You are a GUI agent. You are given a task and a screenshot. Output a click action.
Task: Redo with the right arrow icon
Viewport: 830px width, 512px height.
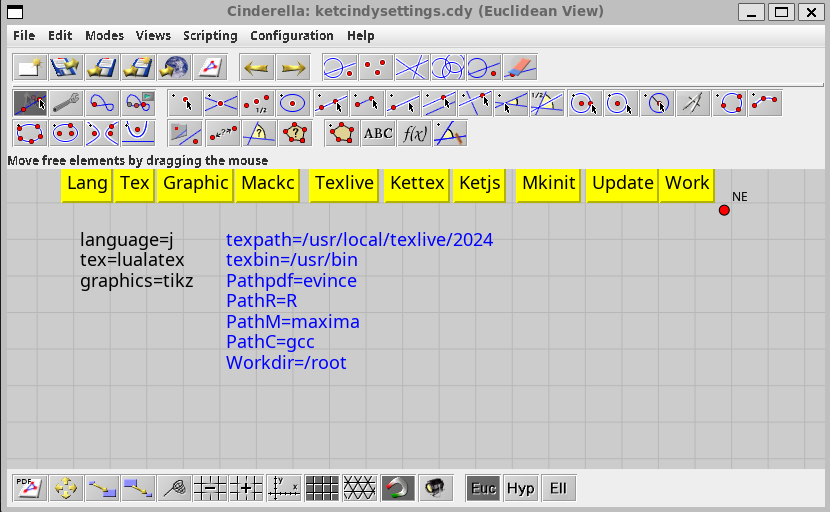pyautogui.click(x=293, y=67)
